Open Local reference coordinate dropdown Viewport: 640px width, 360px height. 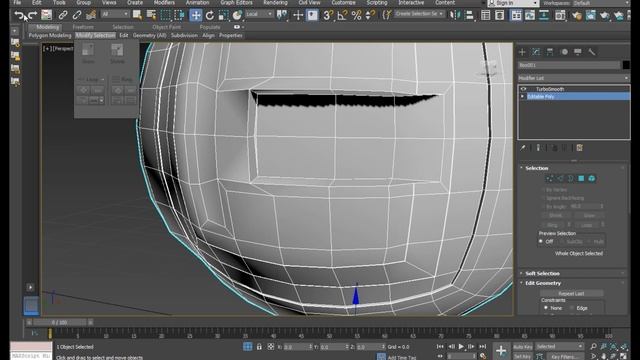pos(259,14)
